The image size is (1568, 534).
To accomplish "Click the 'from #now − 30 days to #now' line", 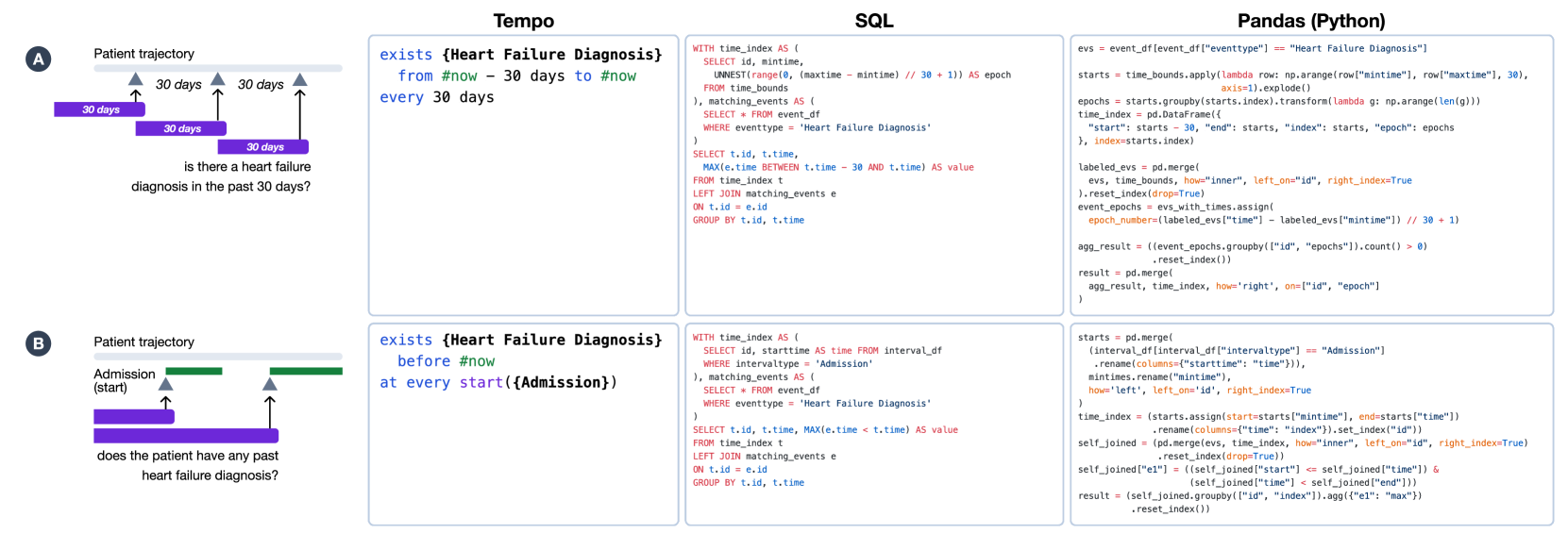I will (x=516, y=76).
